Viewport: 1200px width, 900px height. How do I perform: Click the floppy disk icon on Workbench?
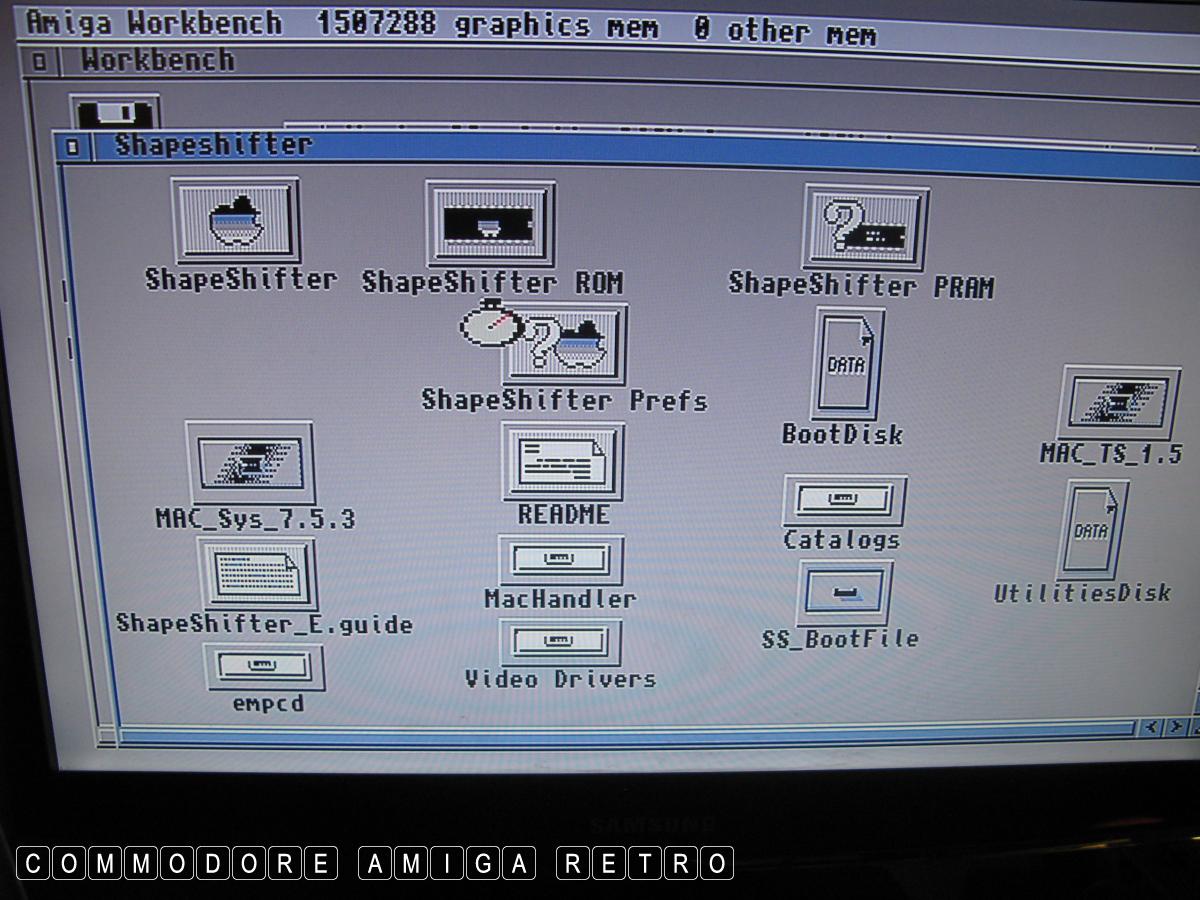(x=114, y=112)
